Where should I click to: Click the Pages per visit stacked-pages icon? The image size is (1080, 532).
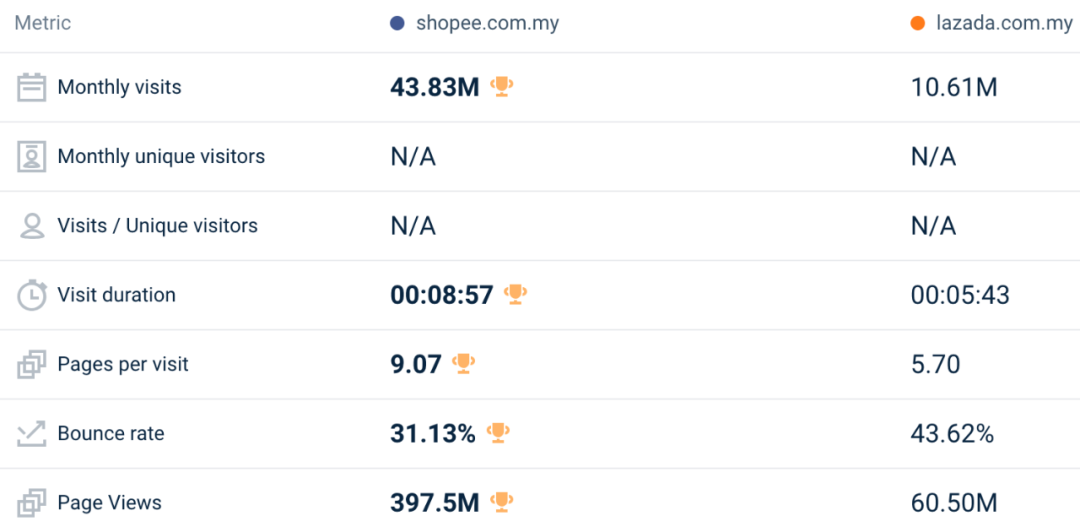(x=32, y=364)
